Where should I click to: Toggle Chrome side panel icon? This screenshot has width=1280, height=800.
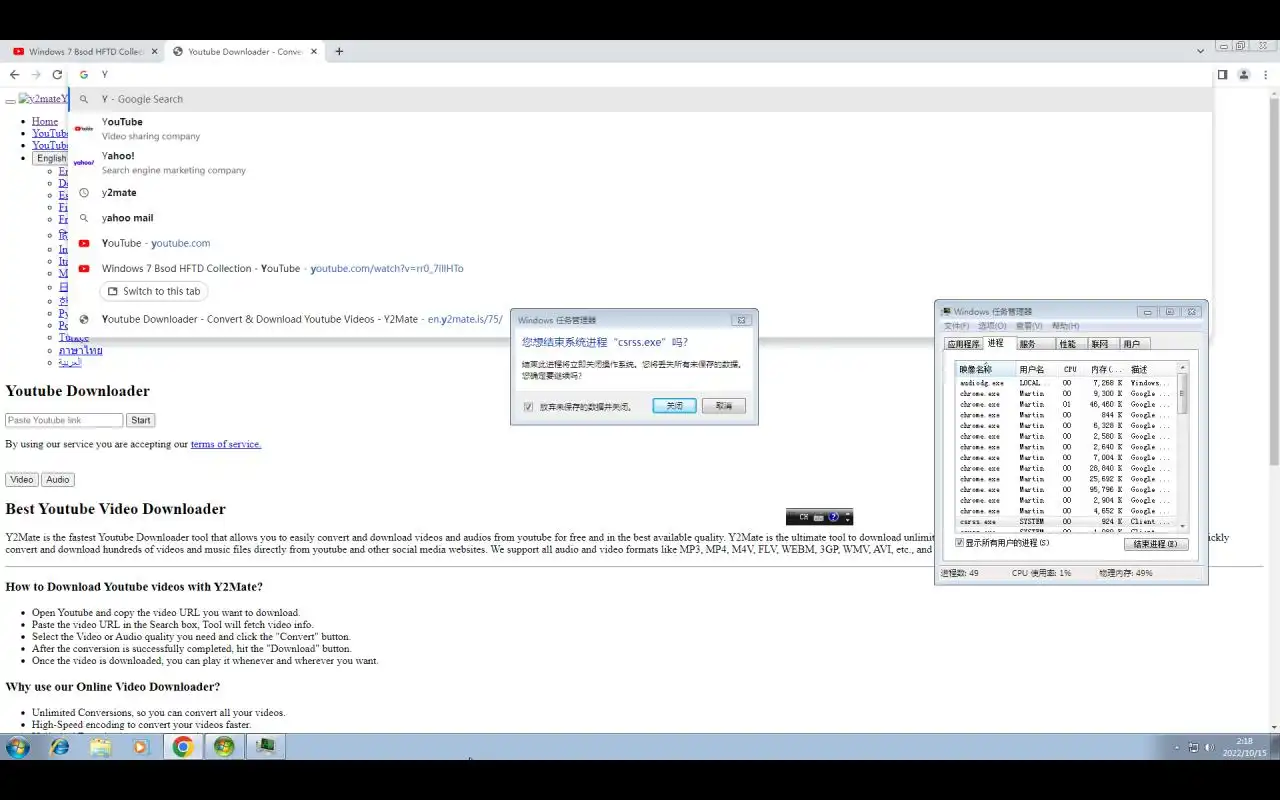click(1222, 75)
